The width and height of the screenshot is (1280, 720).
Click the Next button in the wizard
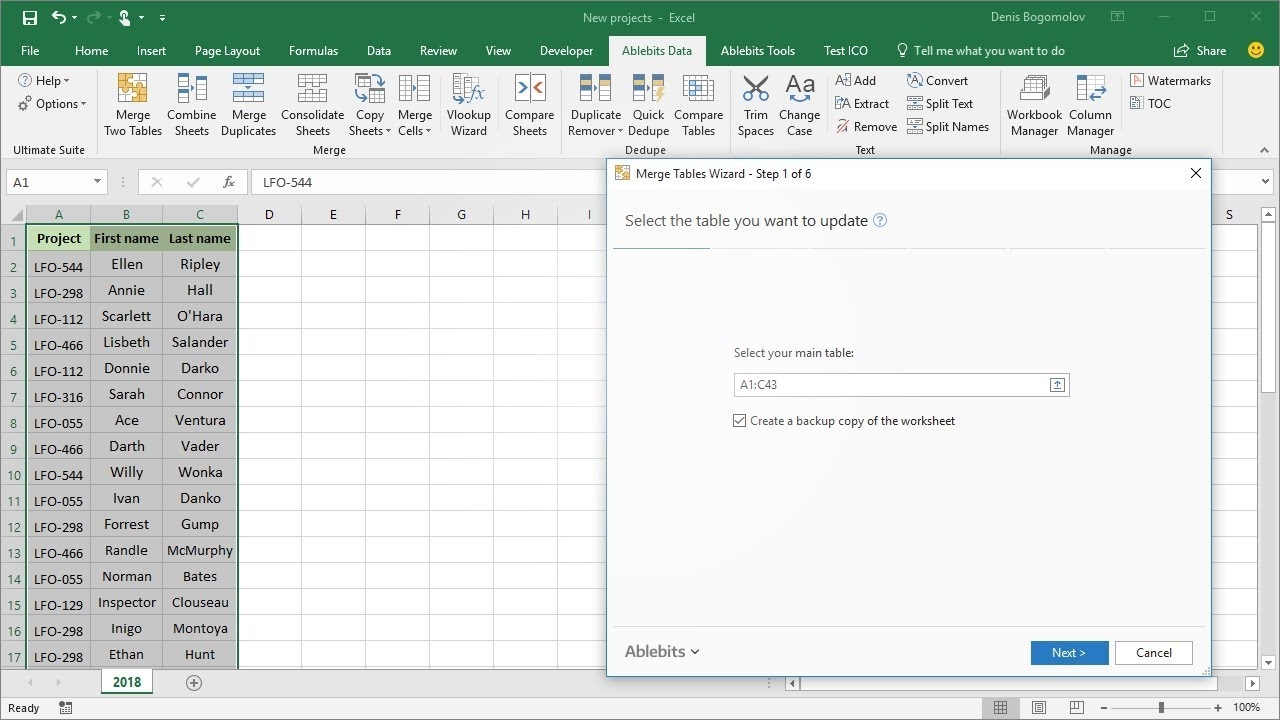tap(1069, 652)
